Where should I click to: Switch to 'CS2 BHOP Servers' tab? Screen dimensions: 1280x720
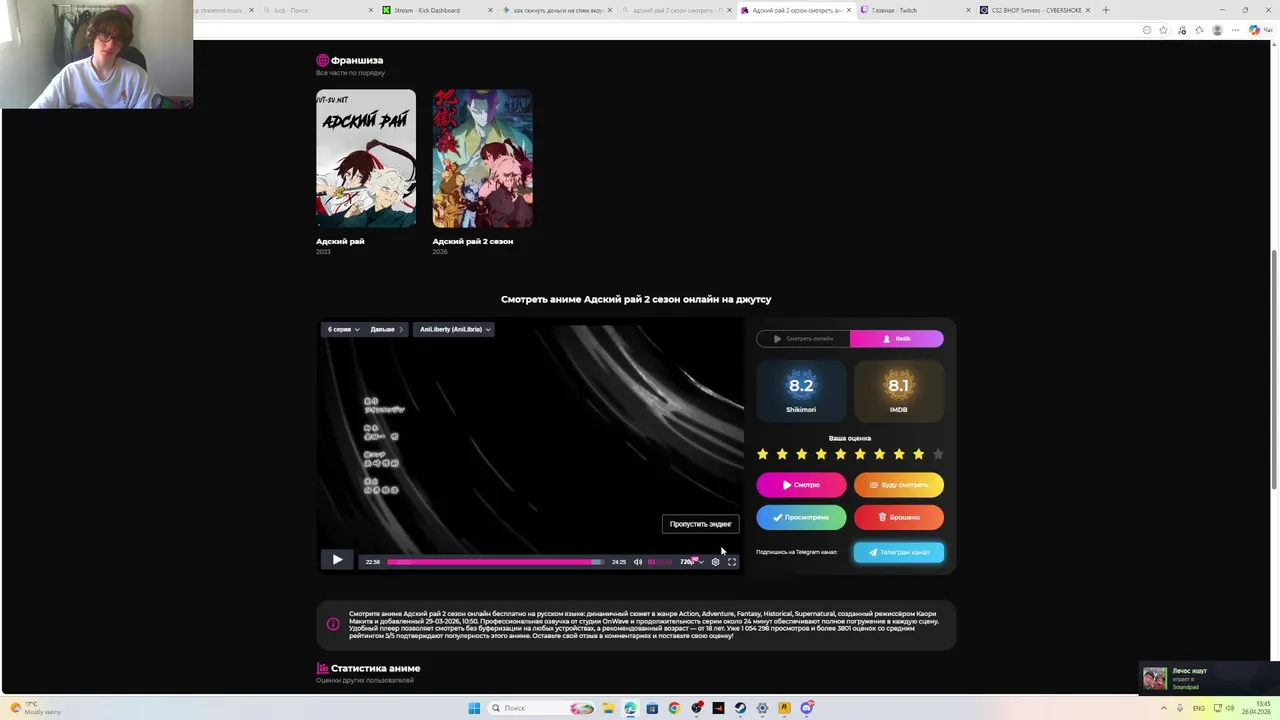pos(1036,10)
